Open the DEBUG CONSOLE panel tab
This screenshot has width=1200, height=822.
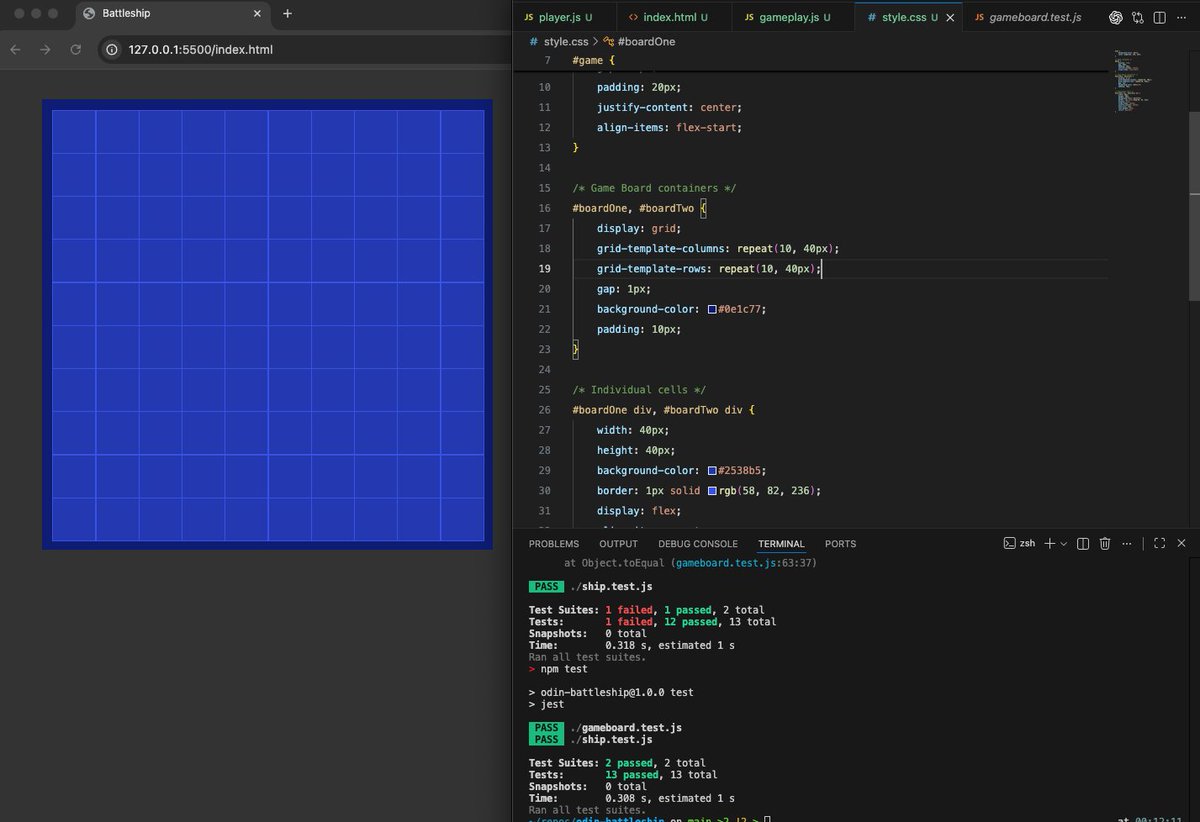click(698, 544)
